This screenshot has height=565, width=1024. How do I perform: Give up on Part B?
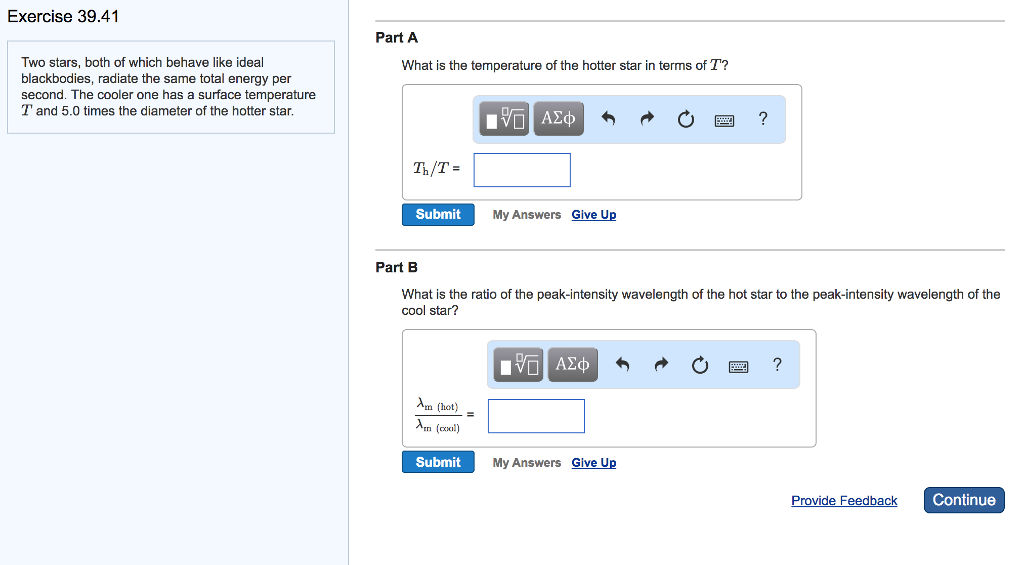click(594, 463)
